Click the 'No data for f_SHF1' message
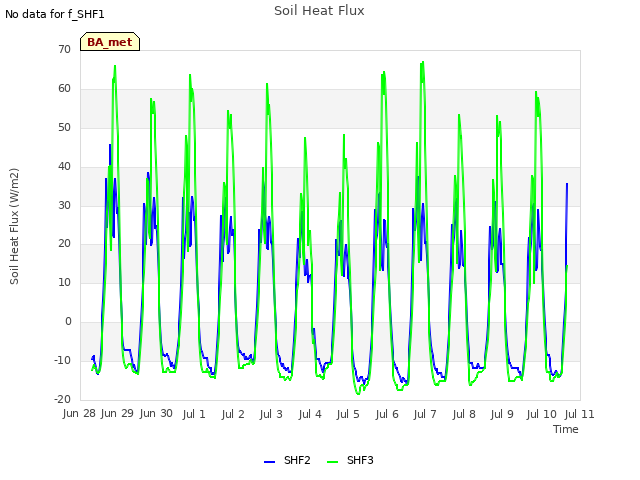This screenshot has width=640, height=480. 55,14
